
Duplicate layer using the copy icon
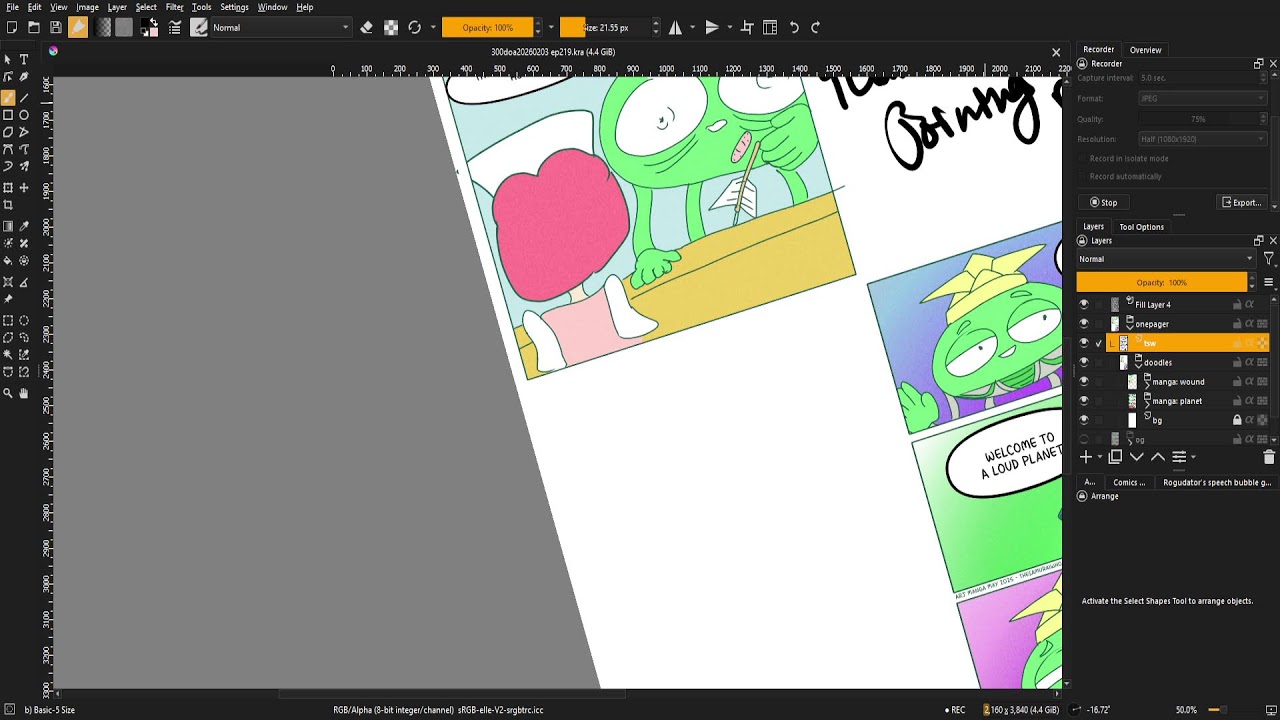pos(1115,457)
